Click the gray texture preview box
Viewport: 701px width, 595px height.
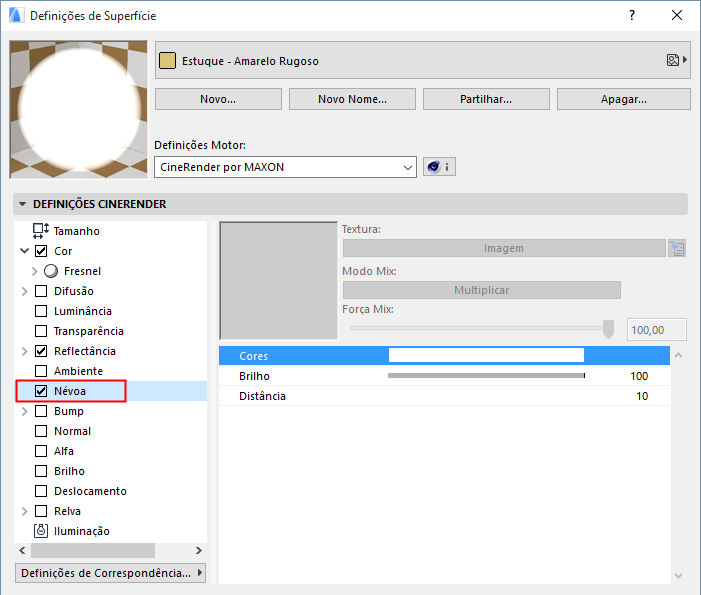click(279, 281)
